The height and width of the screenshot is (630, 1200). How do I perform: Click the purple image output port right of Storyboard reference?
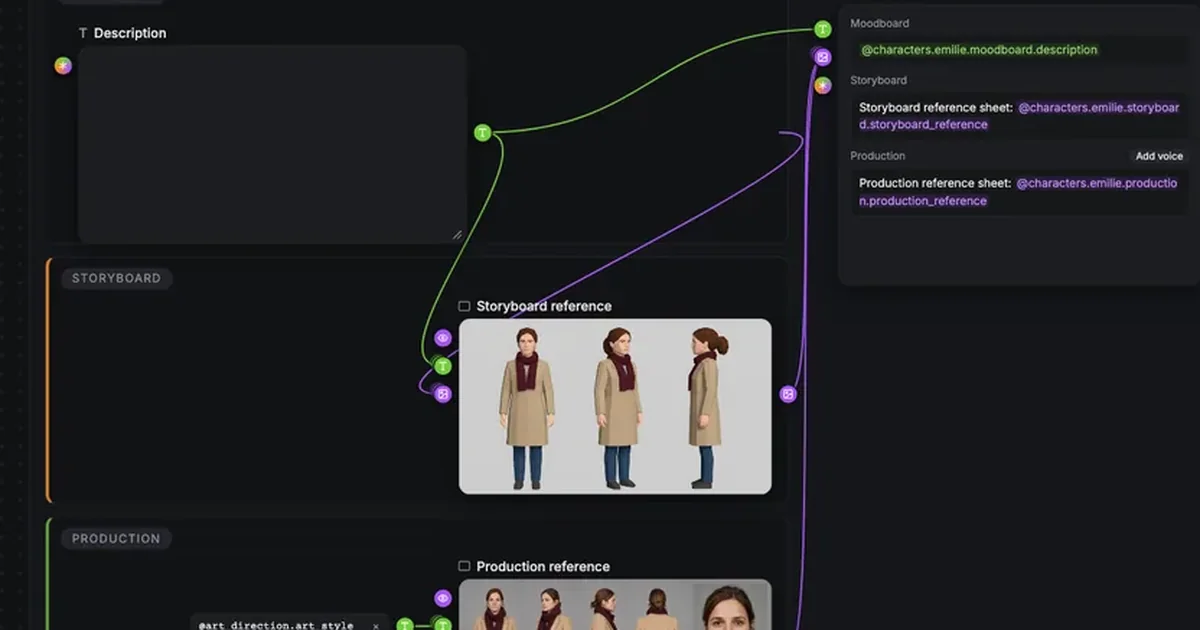788,394
